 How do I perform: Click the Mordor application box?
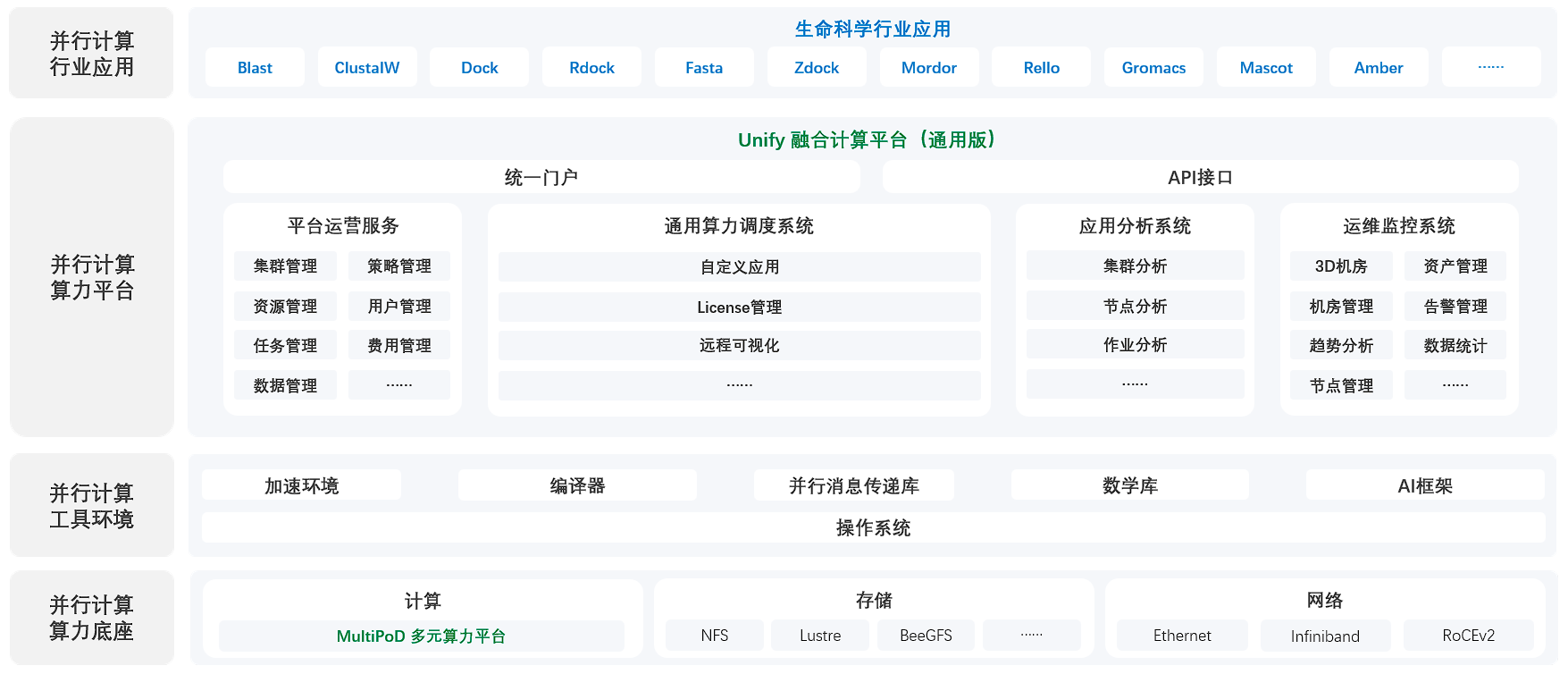[x=929, y=67]
